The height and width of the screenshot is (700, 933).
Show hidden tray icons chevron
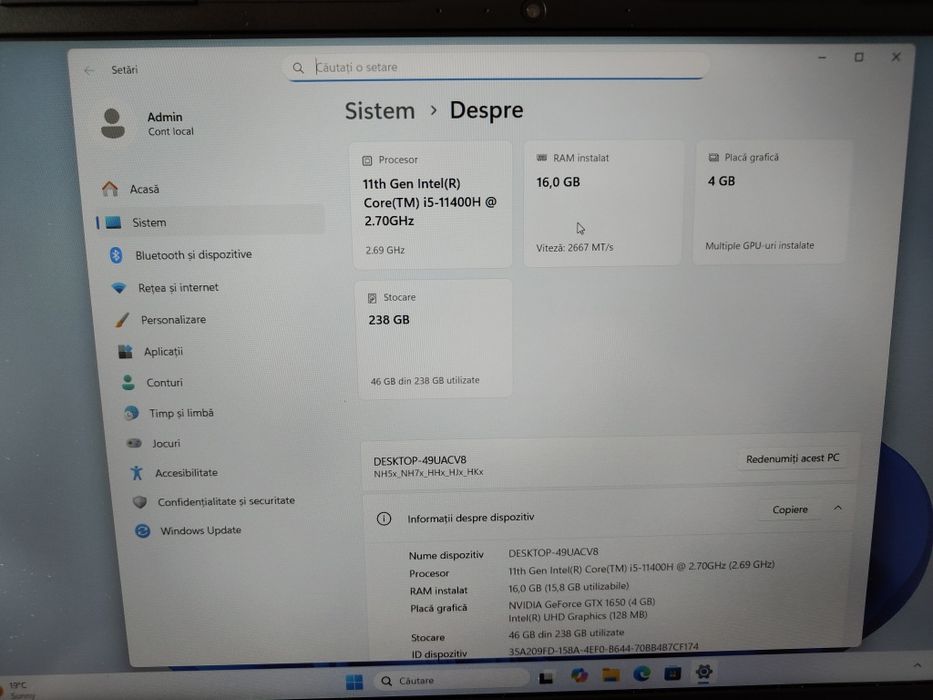click(x=918, y=665)
